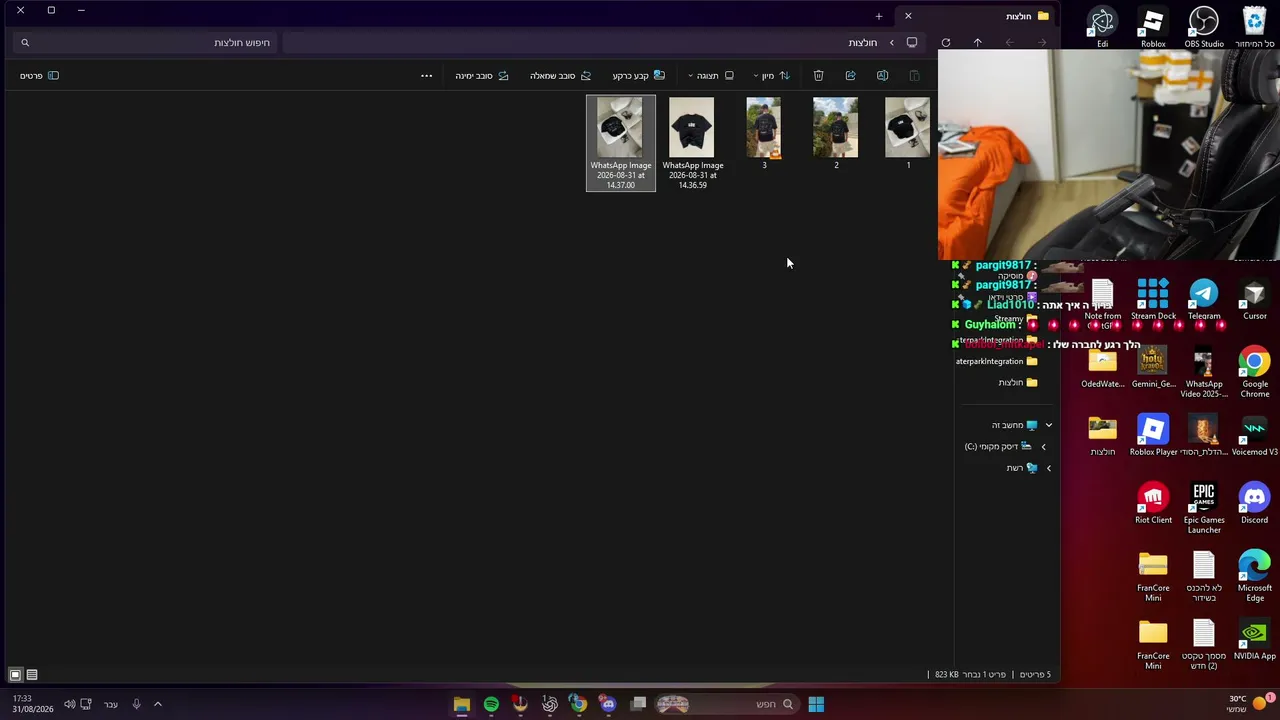Open Microsoft Edge desktop shortcut

point(1255,577)
